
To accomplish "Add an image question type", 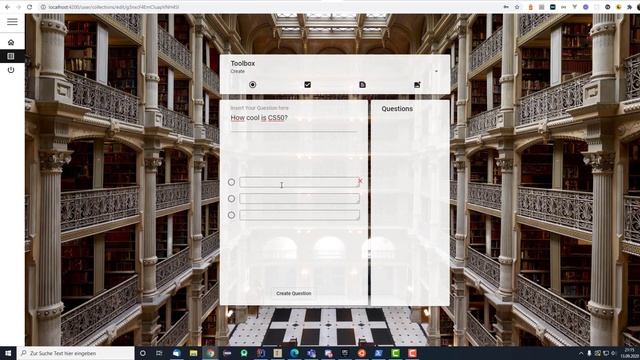I will pos(417,84).
